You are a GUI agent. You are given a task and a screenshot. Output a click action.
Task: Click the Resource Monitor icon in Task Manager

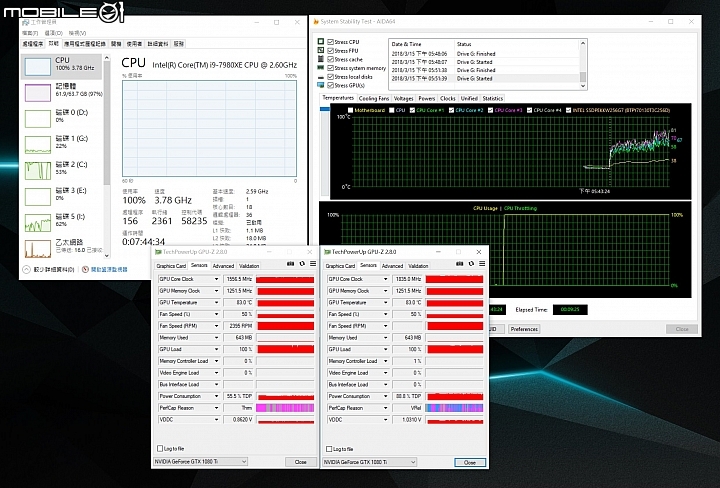(x=85, y=269)
